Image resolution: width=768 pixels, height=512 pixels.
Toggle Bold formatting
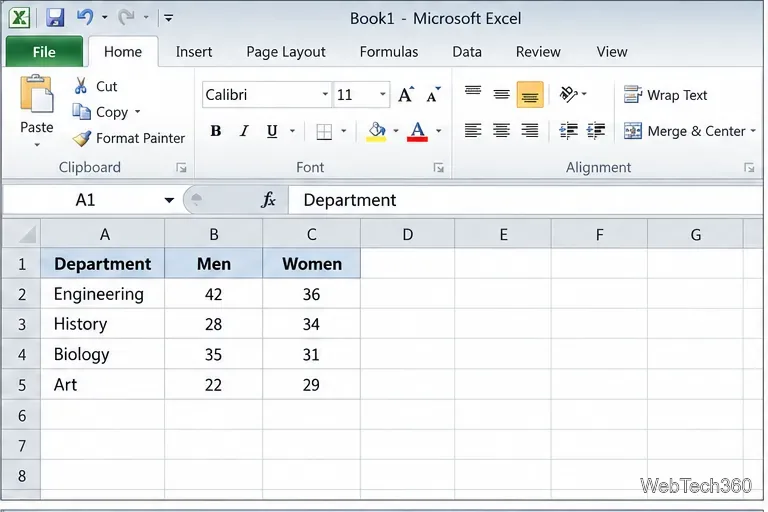pyautogui.click(x=216, y=131)
